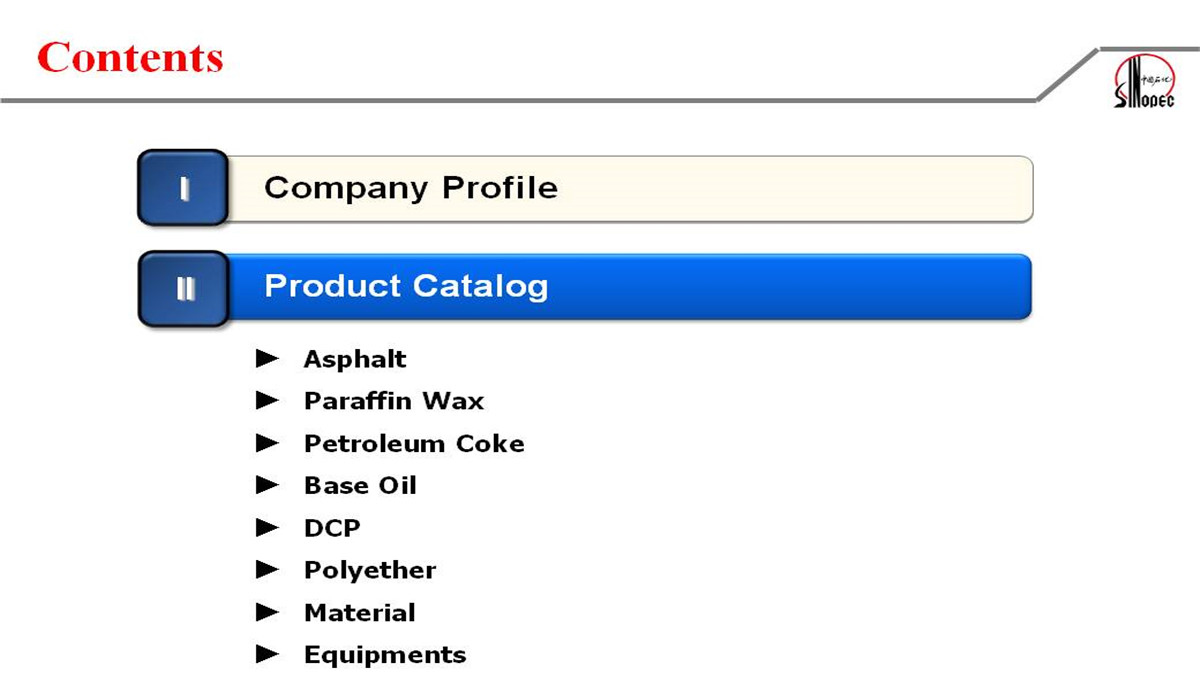
Task: Click the section I number badge
Action: (183, 188)
